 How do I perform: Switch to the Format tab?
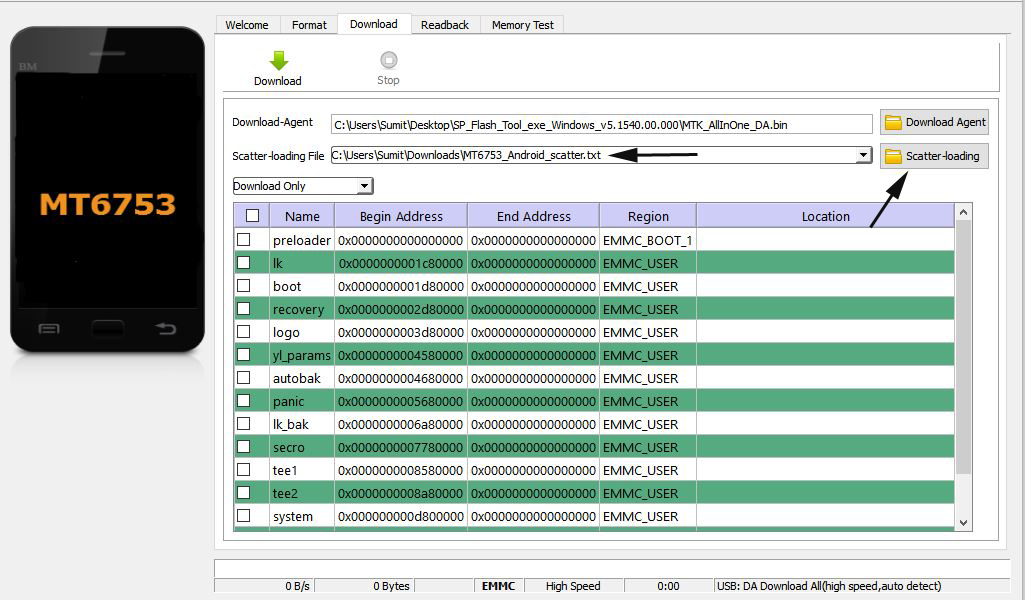tap(308, 24)
